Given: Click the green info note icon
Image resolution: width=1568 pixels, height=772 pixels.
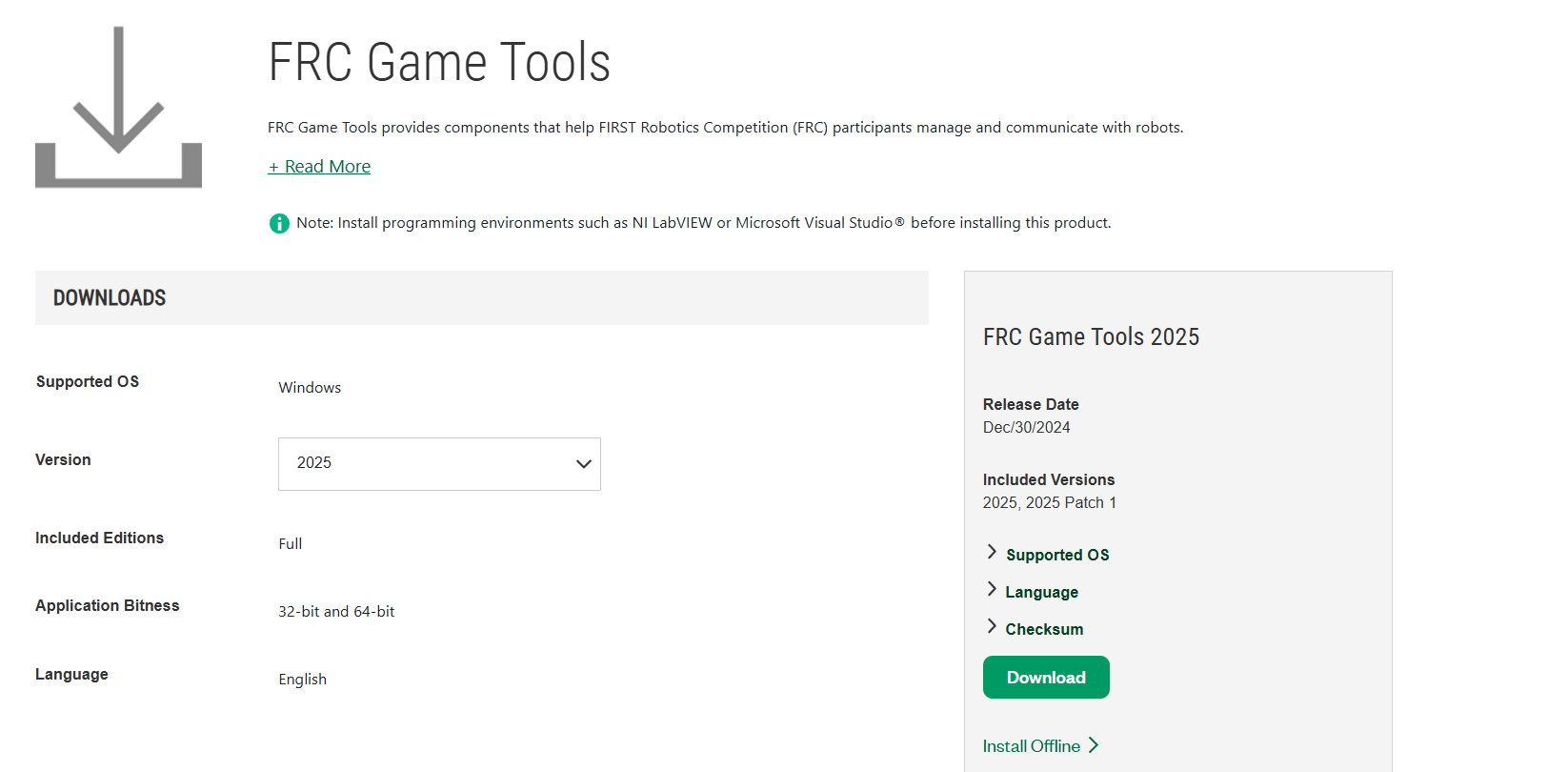Looking at the screenshot, I should 279,223.
